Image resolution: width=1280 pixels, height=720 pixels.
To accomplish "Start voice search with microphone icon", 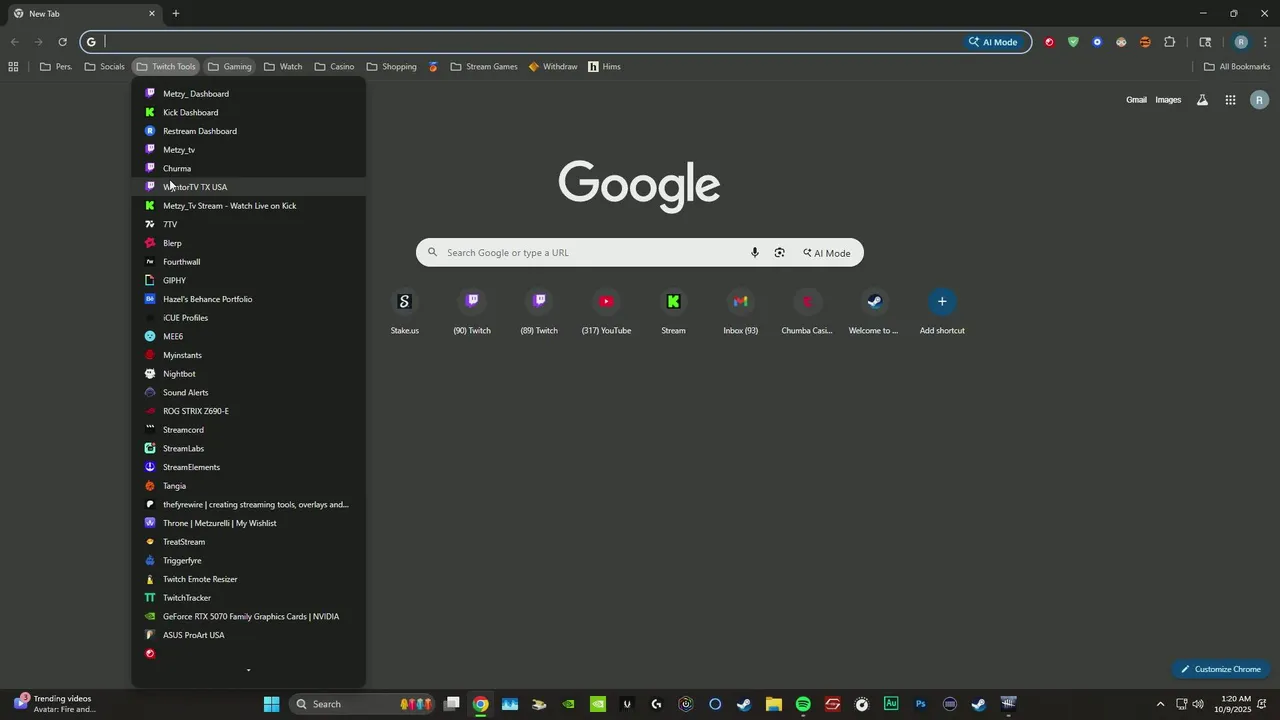I will [755, 253].
